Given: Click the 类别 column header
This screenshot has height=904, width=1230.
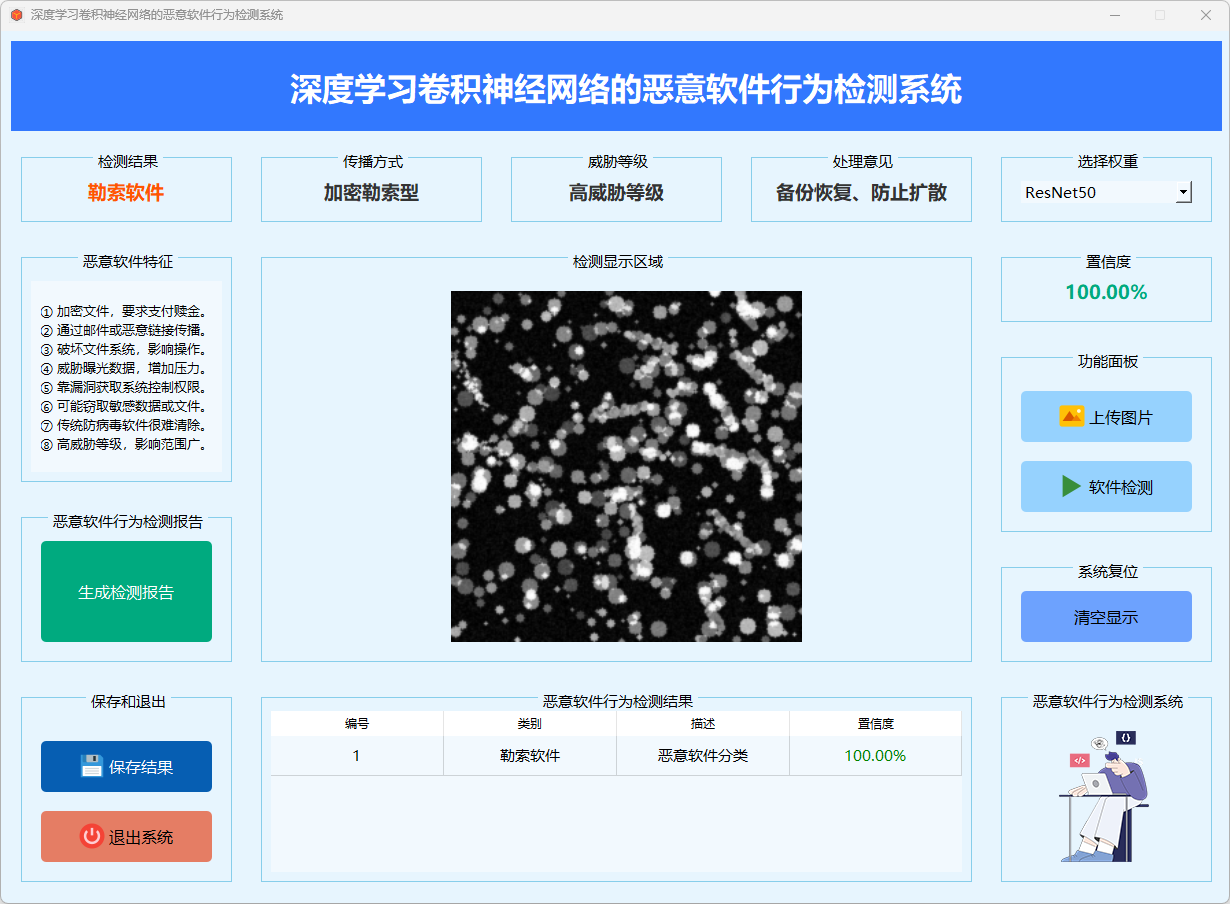Looking at the screenshot, I should (530, 723).
